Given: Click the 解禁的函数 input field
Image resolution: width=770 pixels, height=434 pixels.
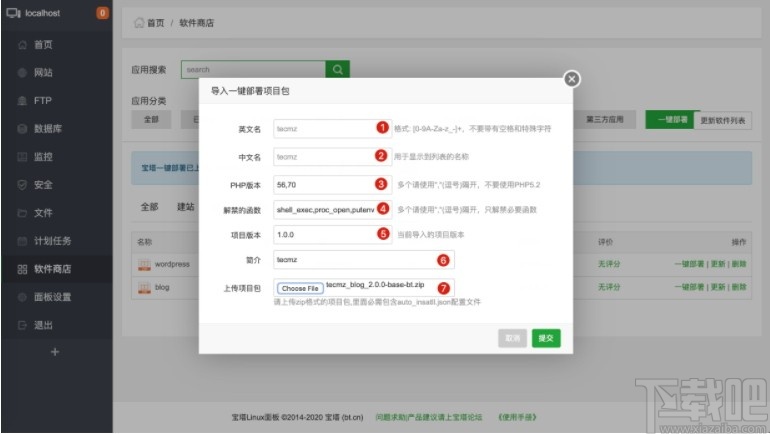Looking at the screenshot, I should pos(332,210).
